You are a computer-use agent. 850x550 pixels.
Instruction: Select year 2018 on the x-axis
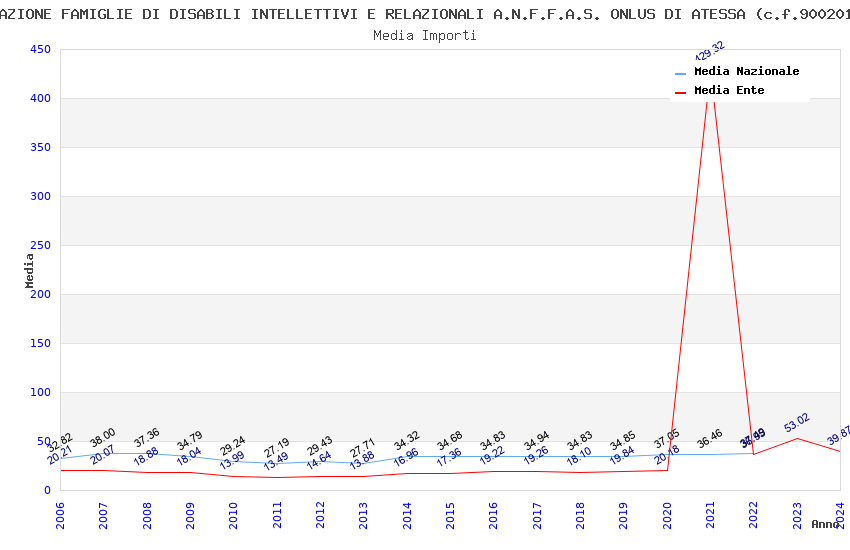[x=581, y=515]
